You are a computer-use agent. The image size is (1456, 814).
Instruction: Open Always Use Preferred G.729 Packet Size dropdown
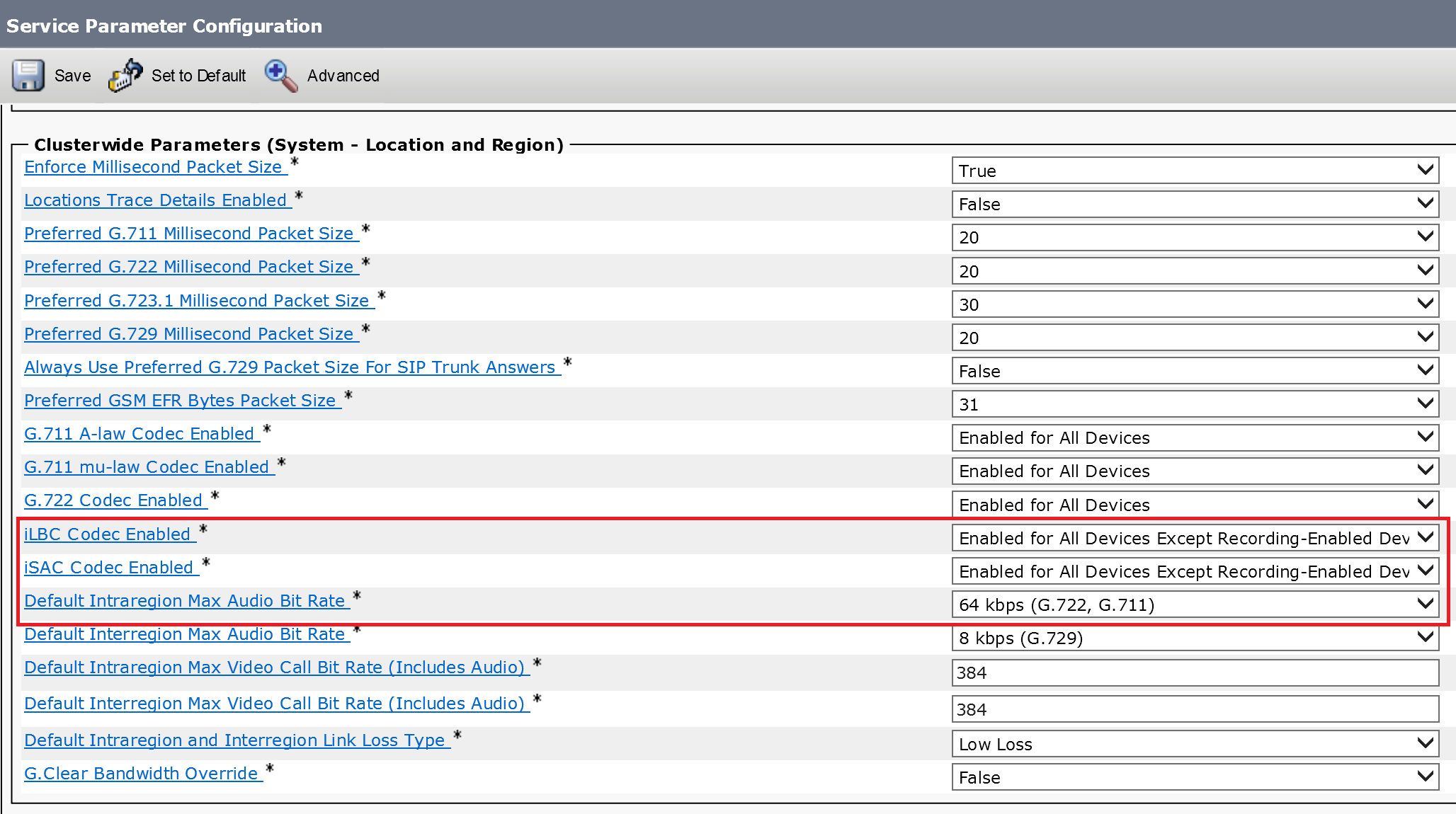[1195, 371]
